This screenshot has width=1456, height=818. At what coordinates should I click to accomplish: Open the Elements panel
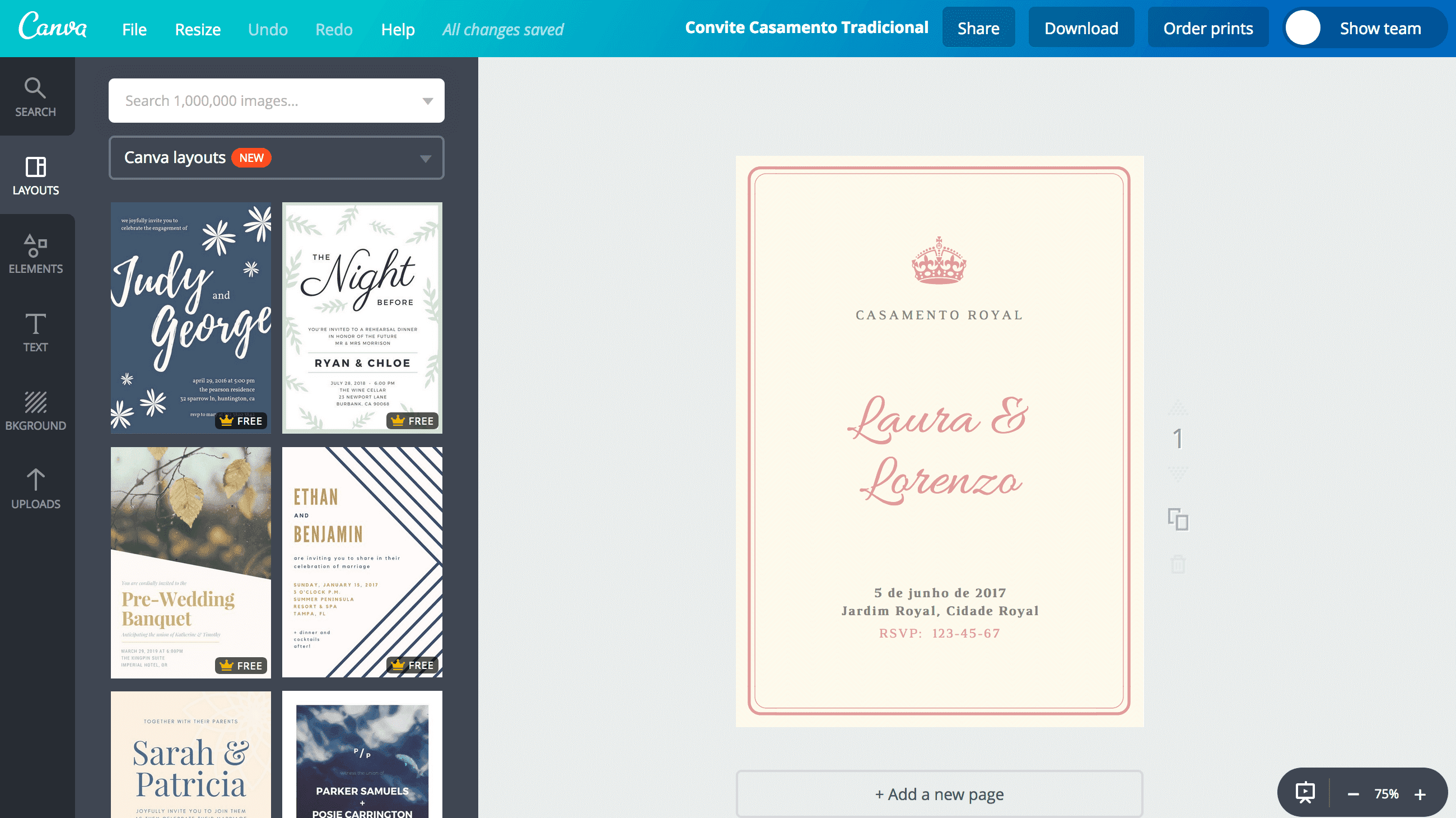click(36, 254)
